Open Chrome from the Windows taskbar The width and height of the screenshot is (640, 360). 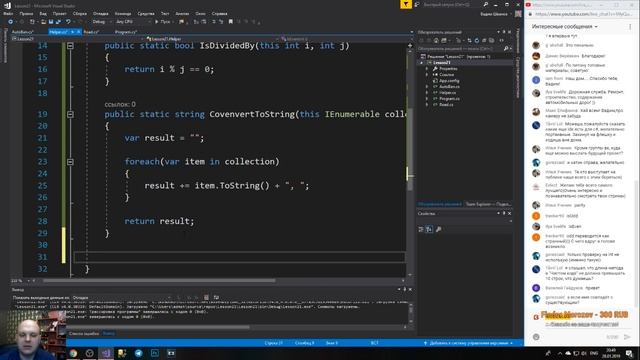(x=73, y=353)
